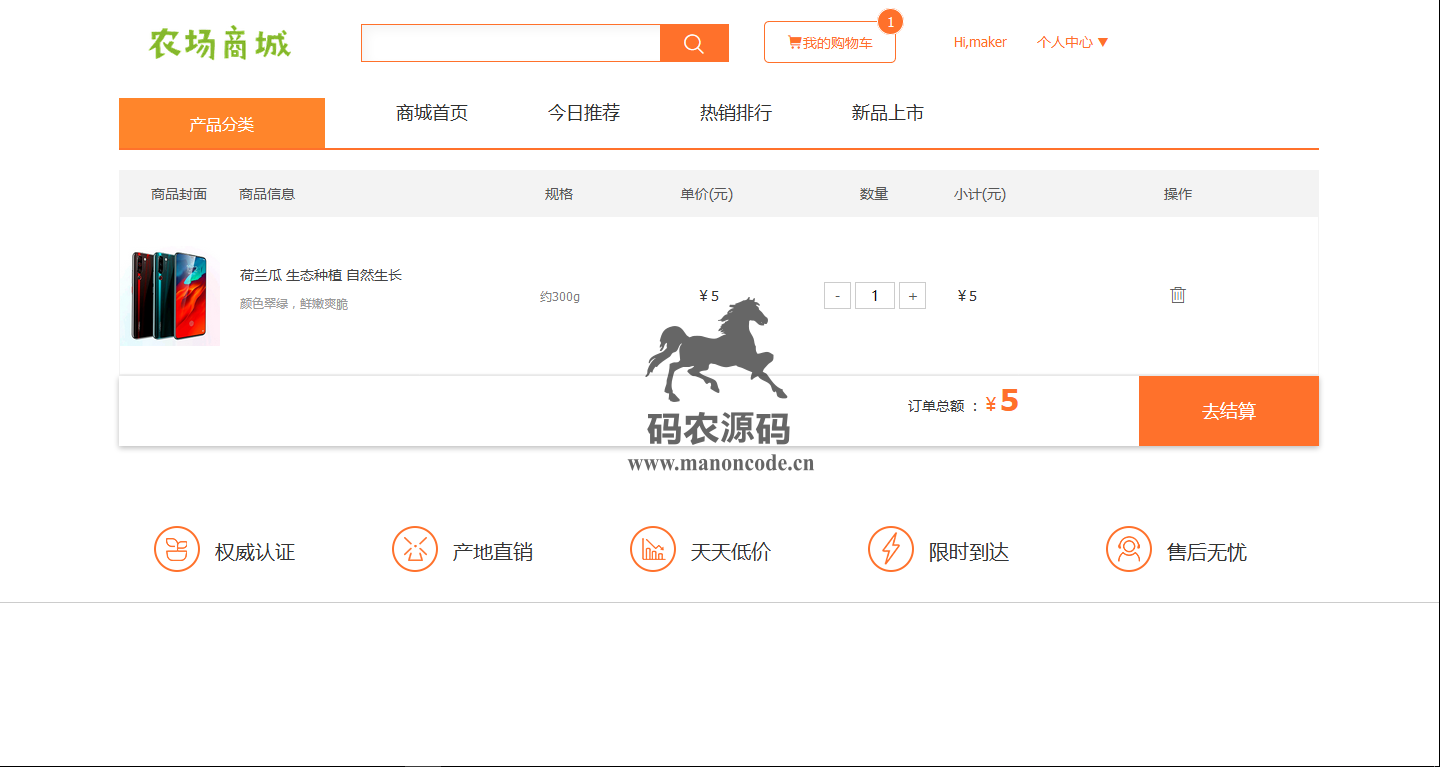Open the Hi,maker account link
The width and height of the screenshot is (1440, 767).
pos(981,42)
